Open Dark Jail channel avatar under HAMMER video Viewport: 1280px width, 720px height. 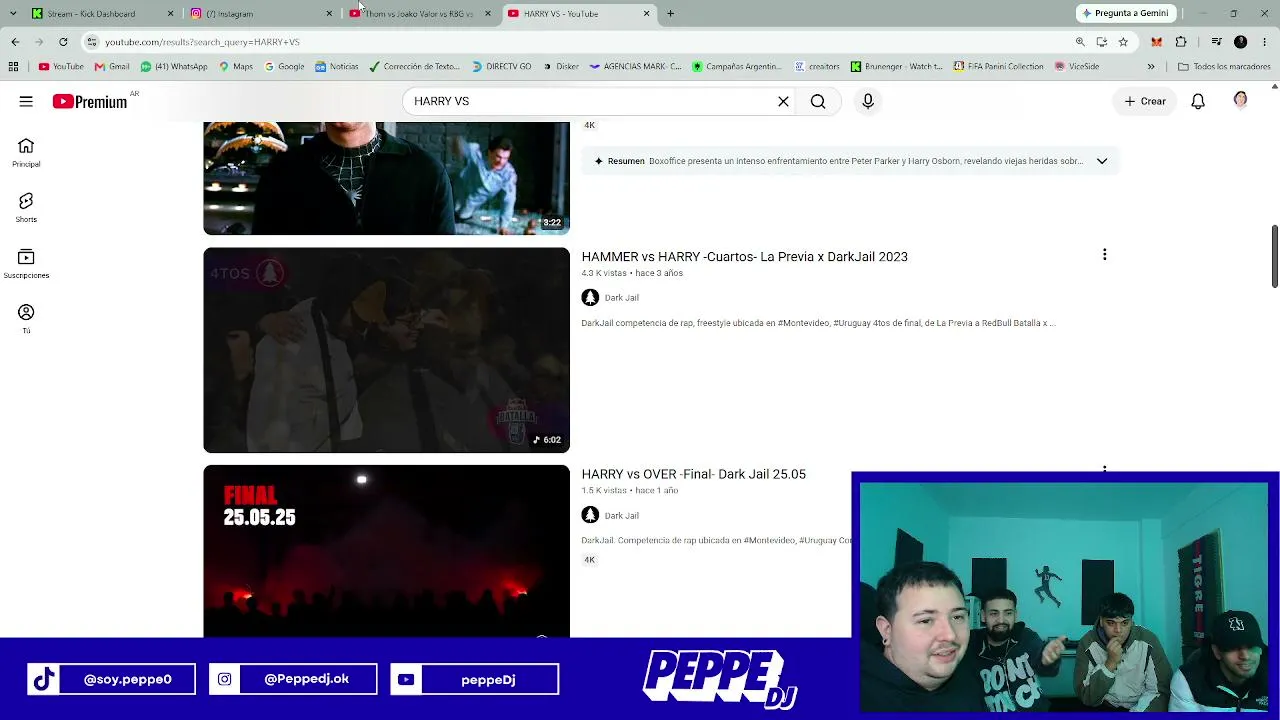(x=590, y=297)
